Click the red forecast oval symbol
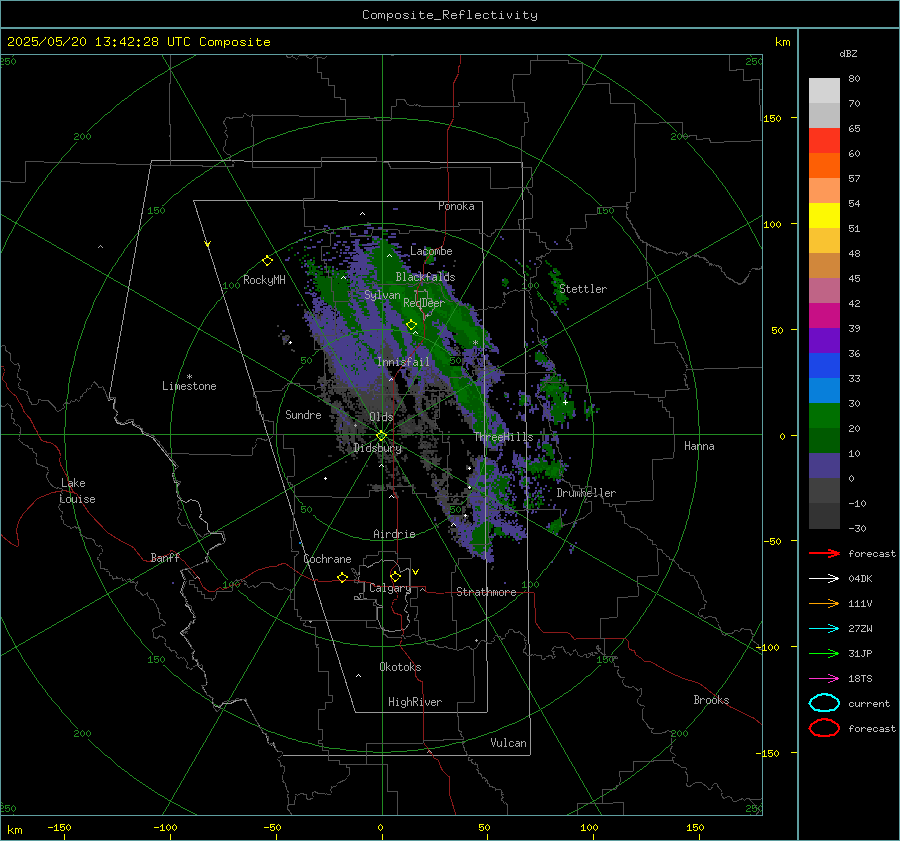Screen dimensions: 900x841 tap(824, 728)
